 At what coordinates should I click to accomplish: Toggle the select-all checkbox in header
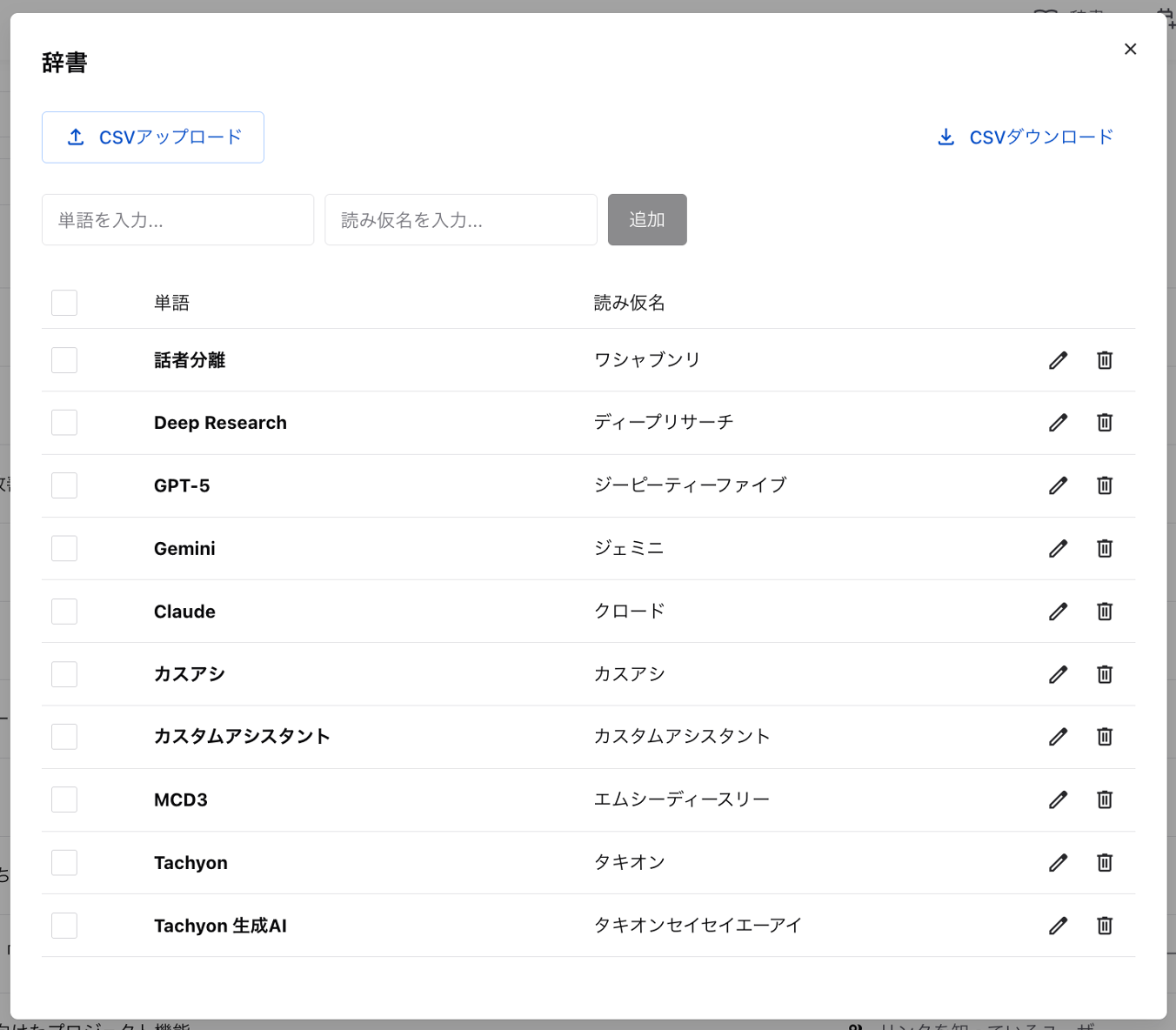(64, 303)
